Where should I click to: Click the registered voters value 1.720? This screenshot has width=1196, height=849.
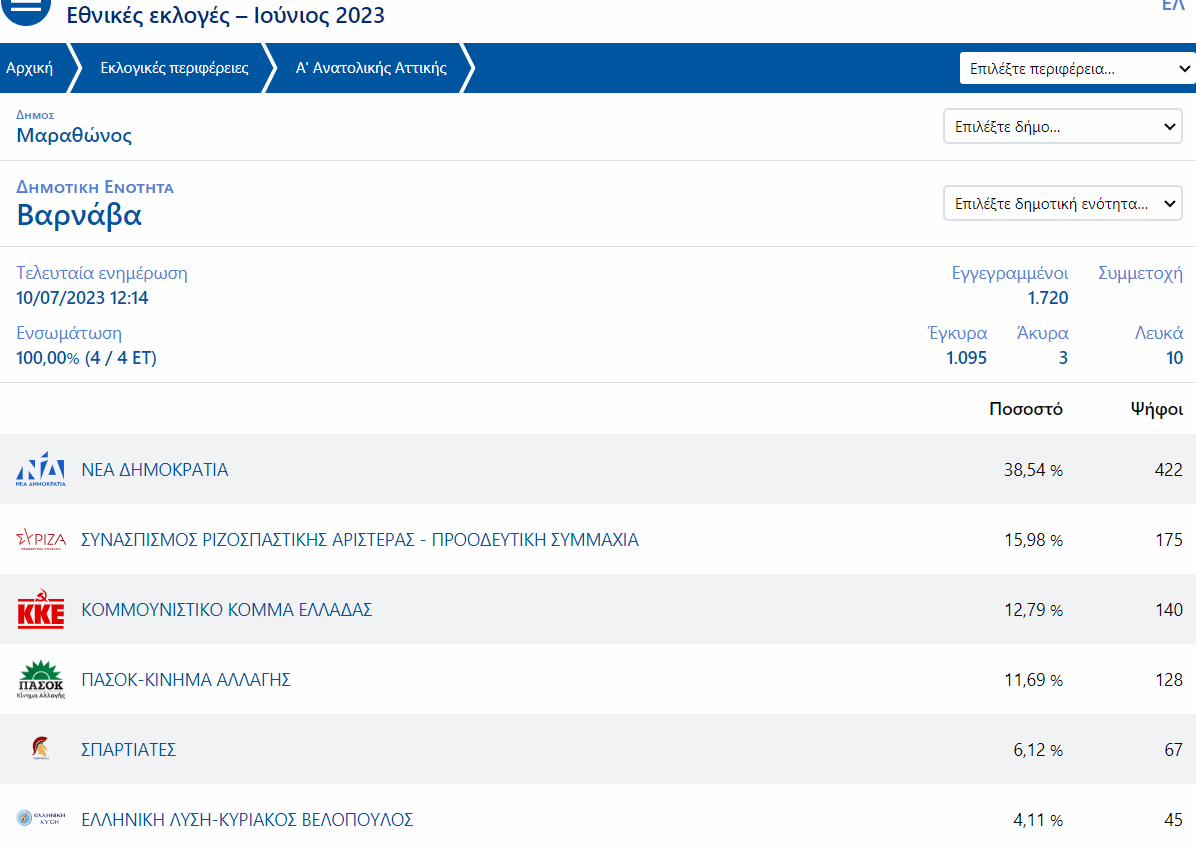1047,298
